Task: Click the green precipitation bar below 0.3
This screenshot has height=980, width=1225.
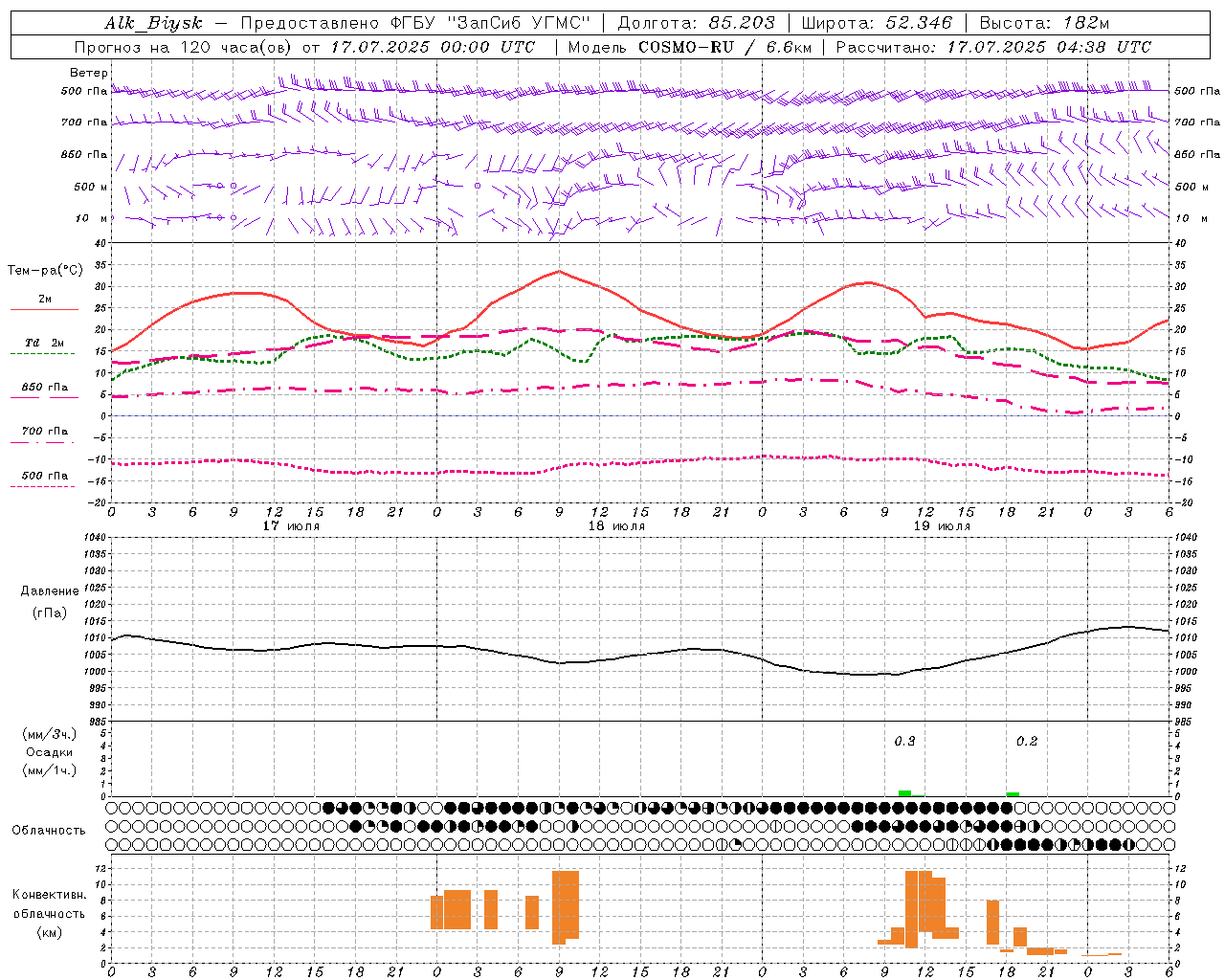Action: point(904,793)
